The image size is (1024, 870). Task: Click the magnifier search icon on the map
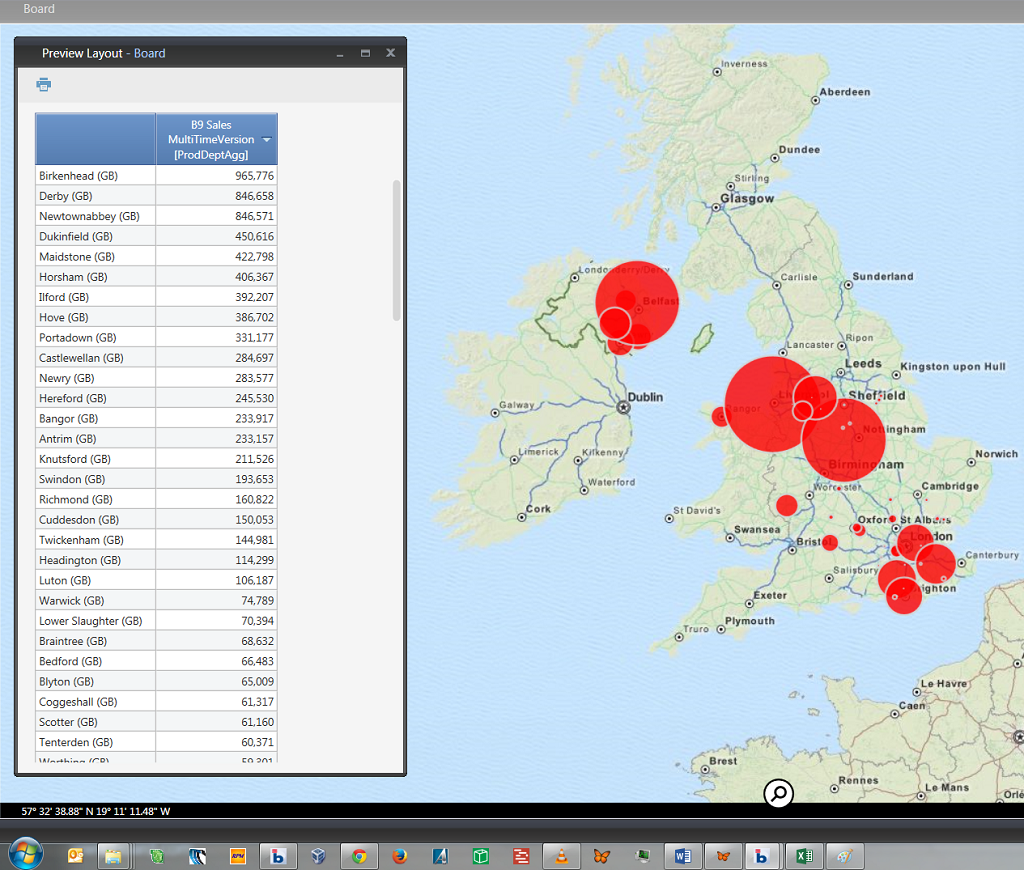778,794
